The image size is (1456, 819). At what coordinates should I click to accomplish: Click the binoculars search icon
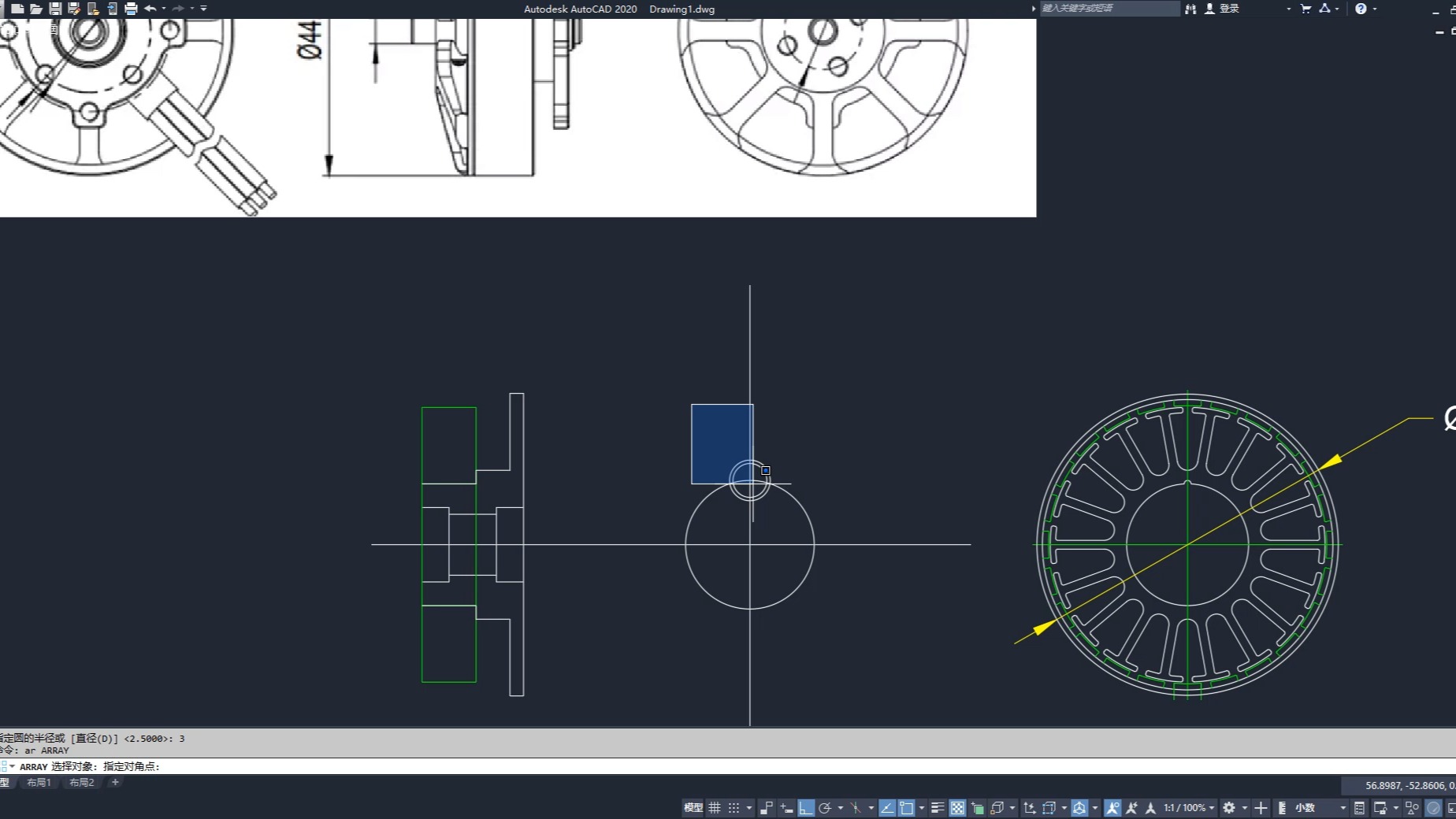click(1190, 9)
